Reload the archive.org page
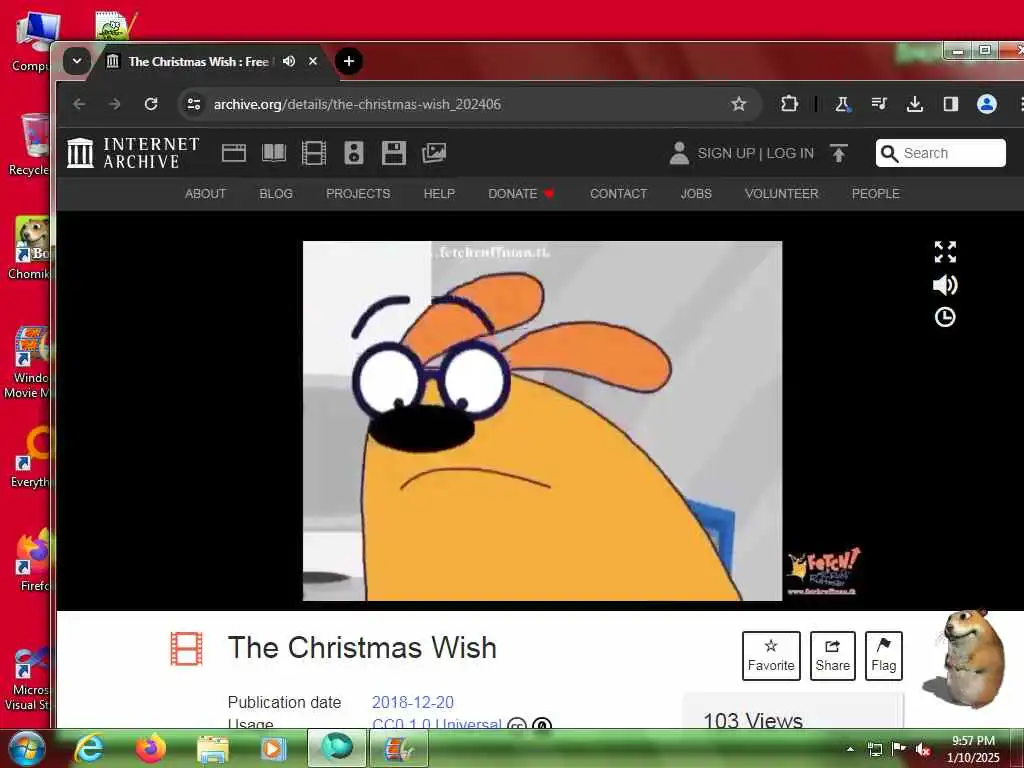 pyautogui.click(x=151, y=104)
